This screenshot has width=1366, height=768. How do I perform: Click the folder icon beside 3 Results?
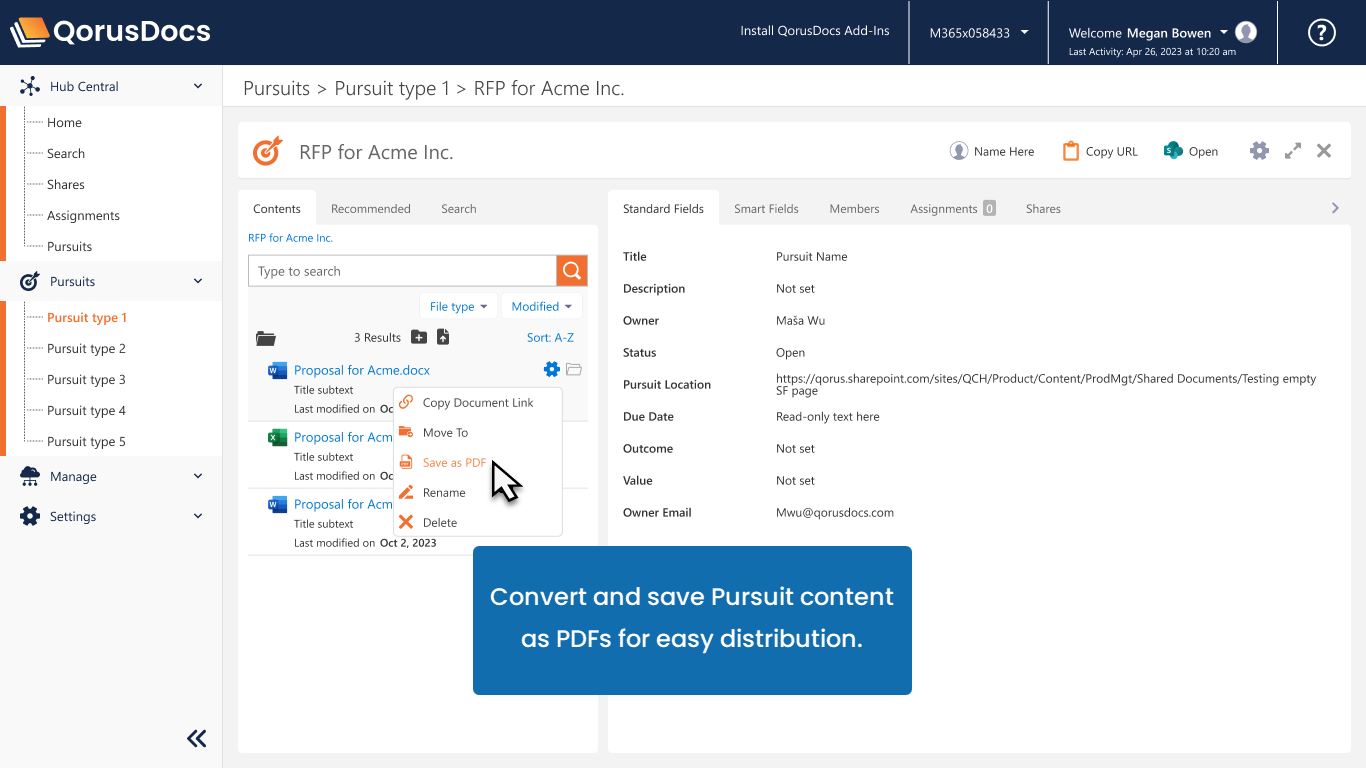click(x=265, y=338)
